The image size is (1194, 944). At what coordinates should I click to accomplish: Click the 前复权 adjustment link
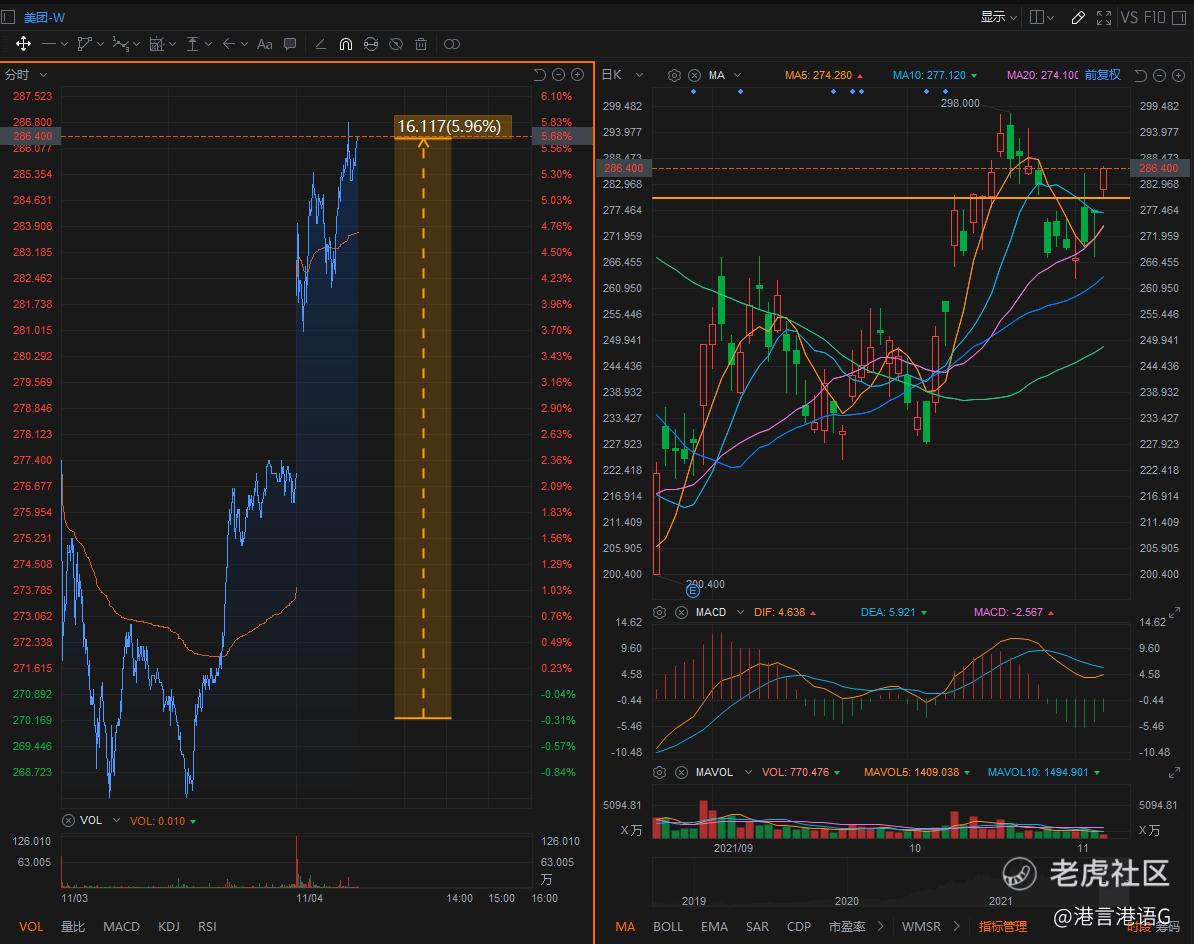[x=1102, y=75]
